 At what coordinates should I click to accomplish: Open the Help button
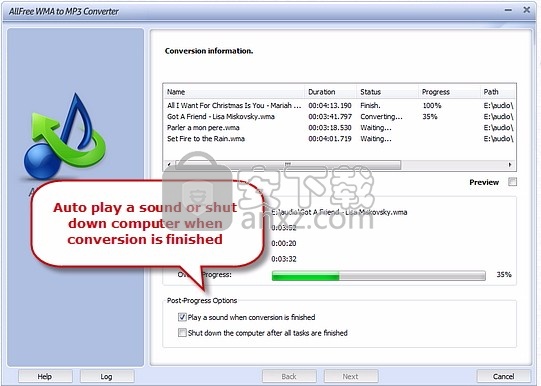point(45,376)
